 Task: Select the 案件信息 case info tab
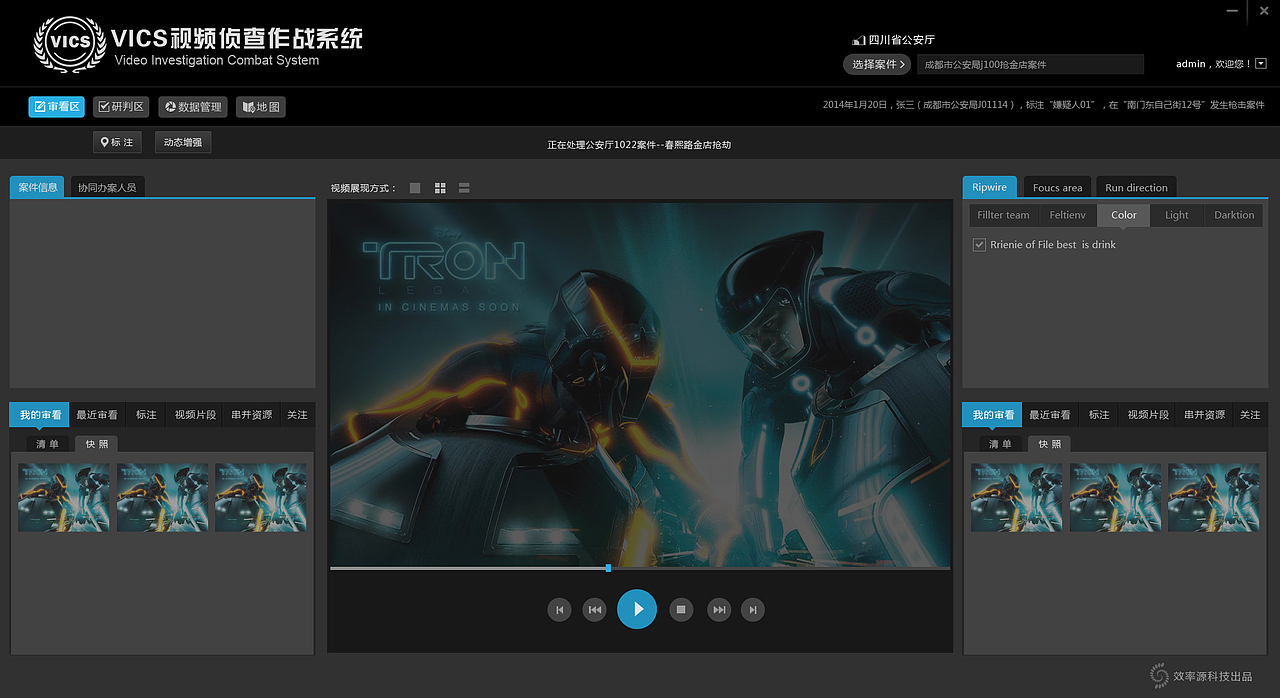38,187
